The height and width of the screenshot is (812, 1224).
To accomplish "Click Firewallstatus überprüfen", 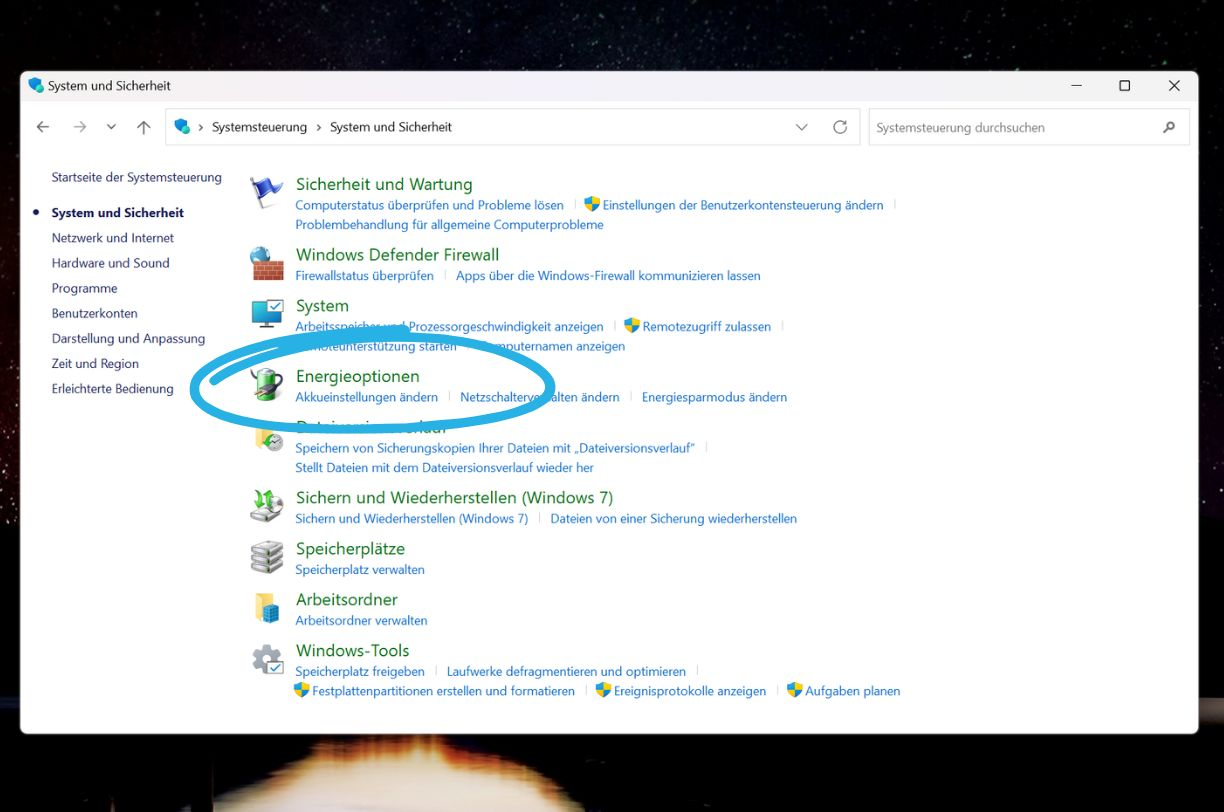I will [364, 276].
